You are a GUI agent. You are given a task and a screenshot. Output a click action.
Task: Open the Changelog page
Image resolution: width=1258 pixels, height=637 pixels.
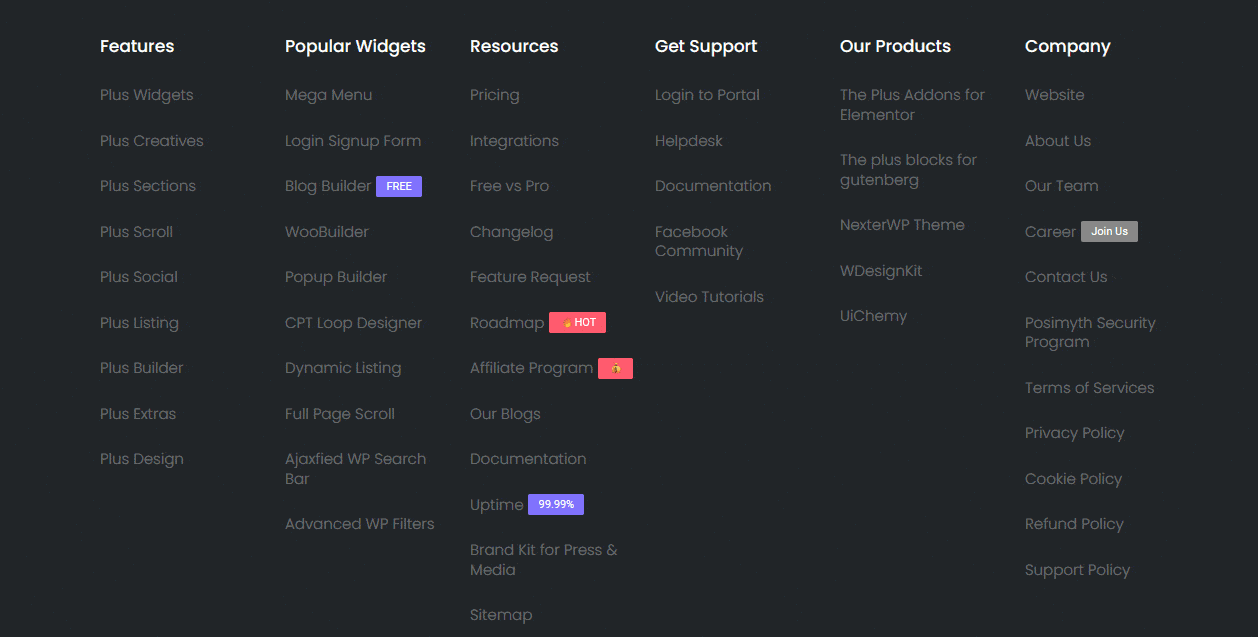pyautogui.click(x=511, y=231)
